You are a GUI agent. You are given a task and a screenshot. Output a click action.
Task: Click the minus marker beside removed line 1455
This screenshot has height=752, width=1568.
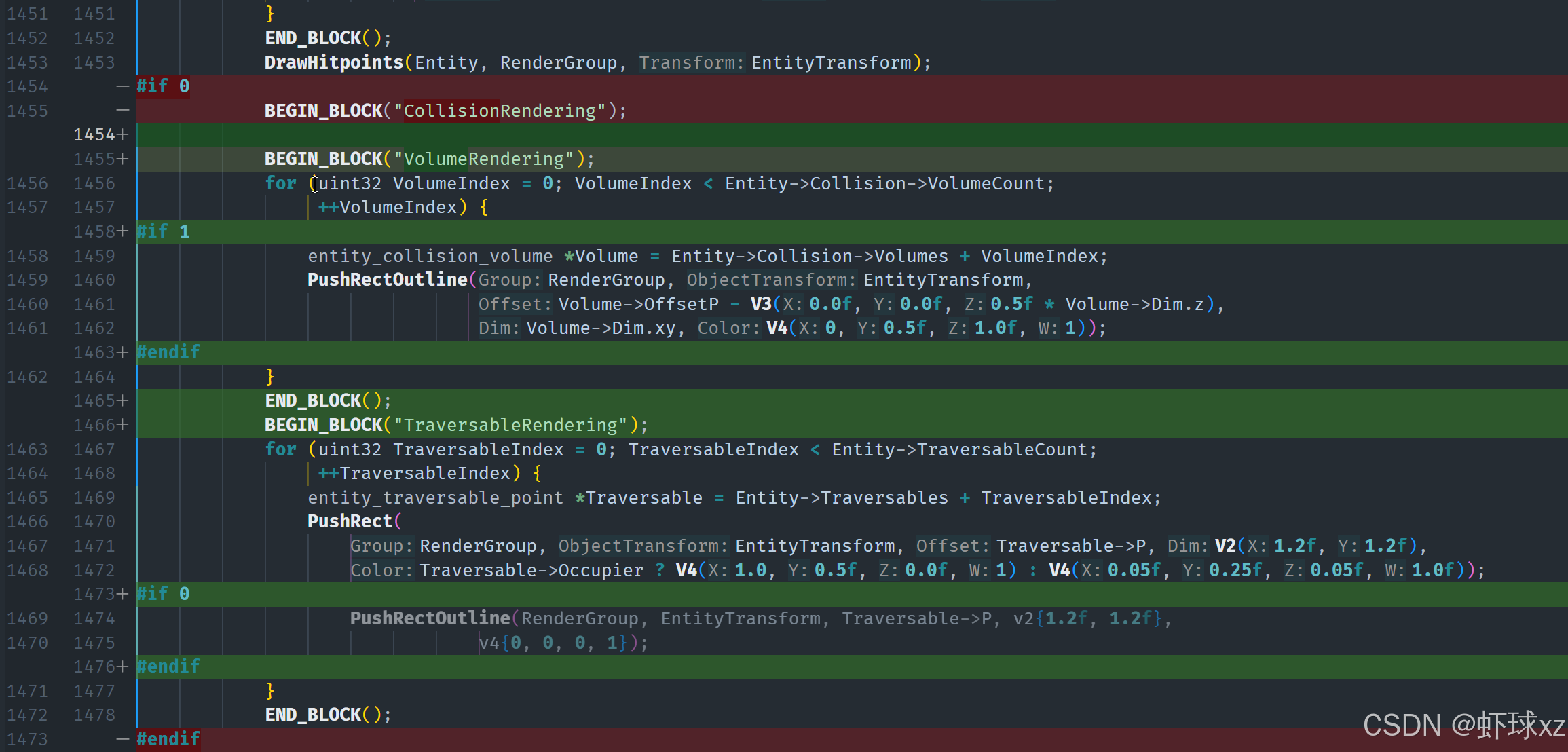click(122, 111)
